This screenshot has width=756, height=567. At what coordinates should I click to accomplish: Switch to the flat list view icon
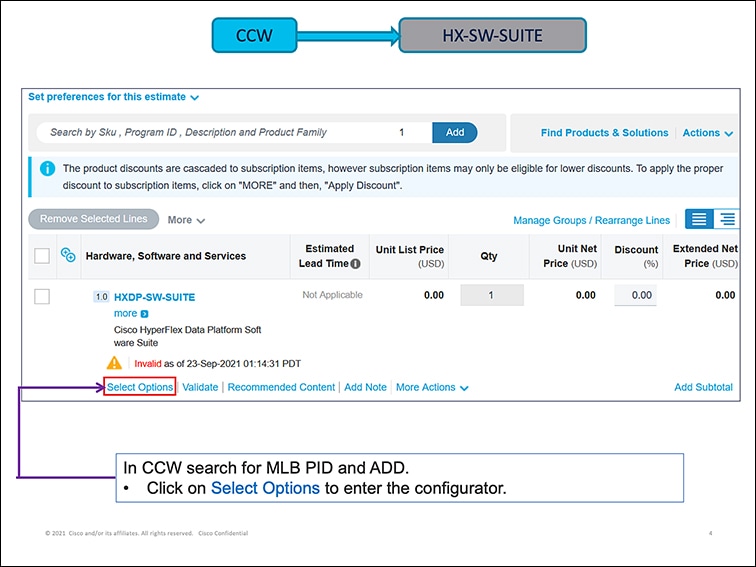click(699, 219)
